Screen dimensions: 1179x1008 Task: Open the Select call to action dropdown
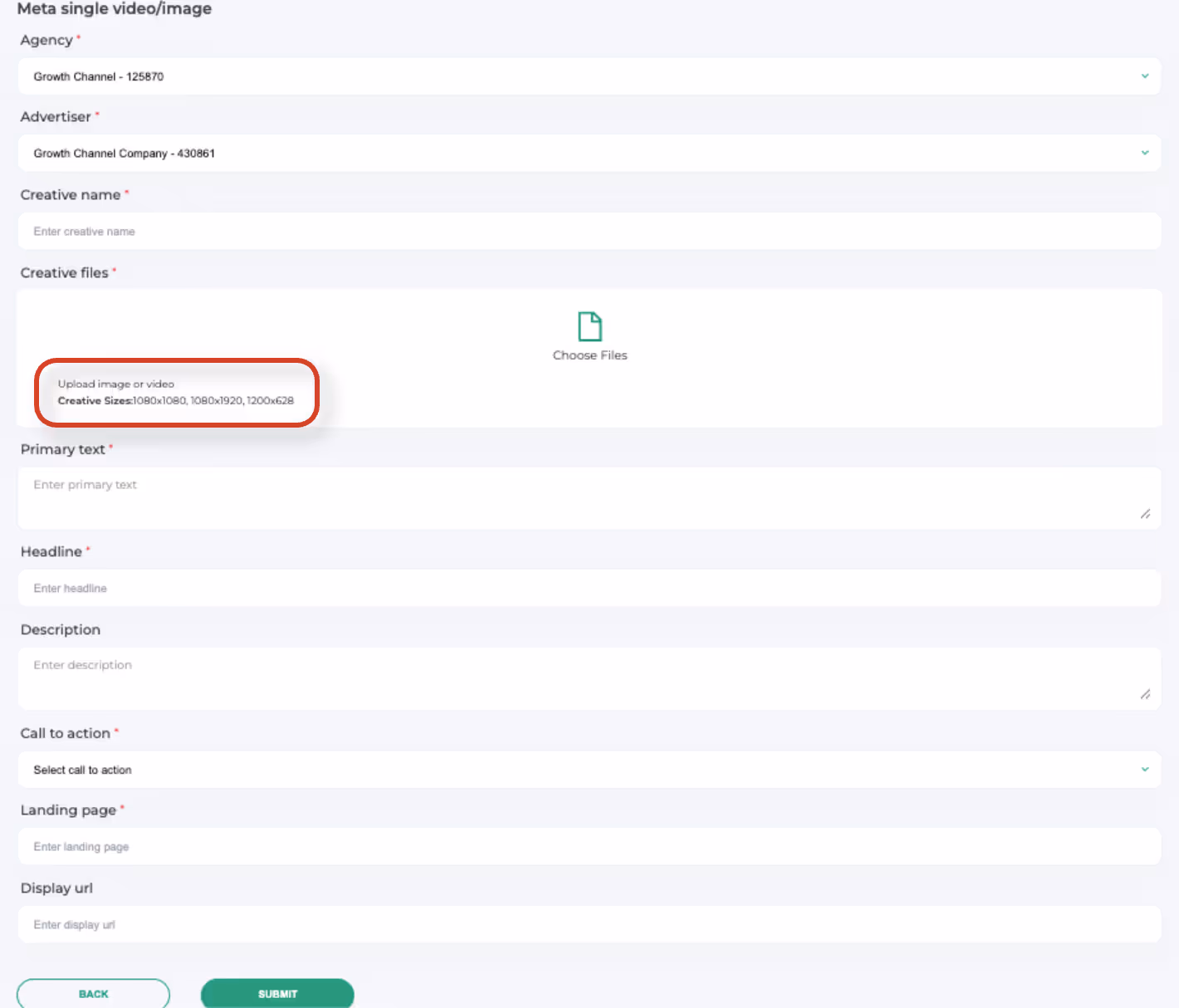coord(589,769)
